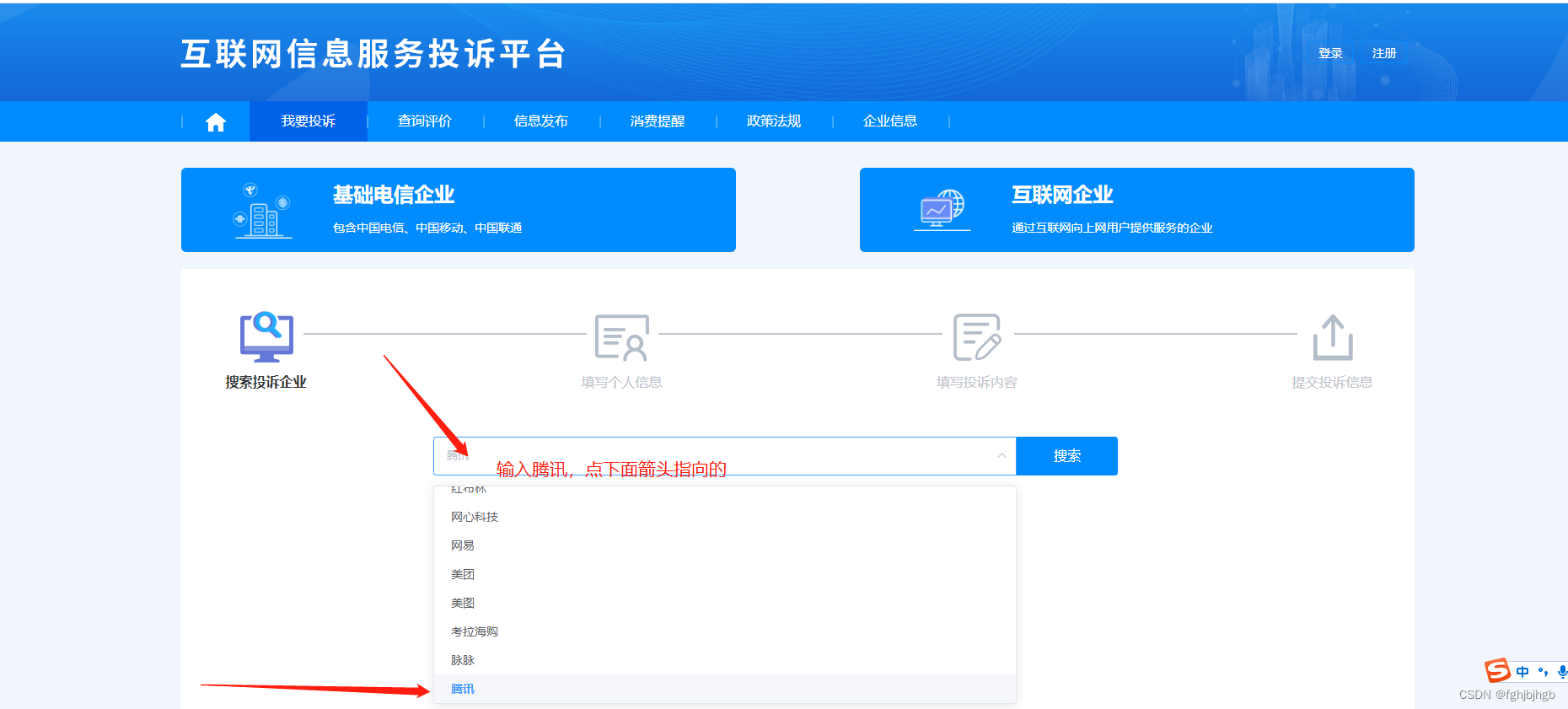Select 美团 from the dropdown list
Screen dimensions: 1568x709
[725, 574]
